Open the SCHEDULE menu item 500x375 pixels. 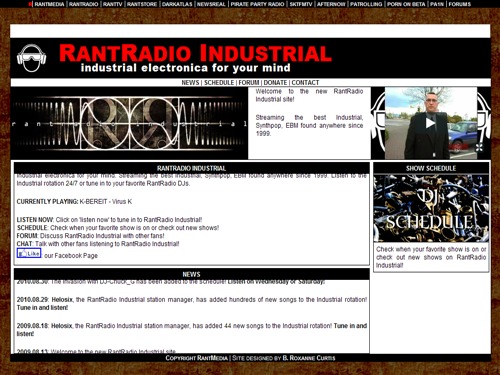point(219,82)
